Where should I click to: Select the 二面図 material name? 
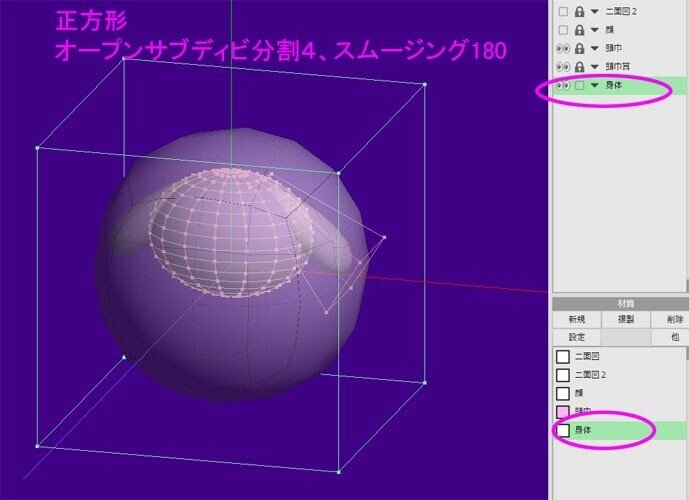tap(587, 356)
